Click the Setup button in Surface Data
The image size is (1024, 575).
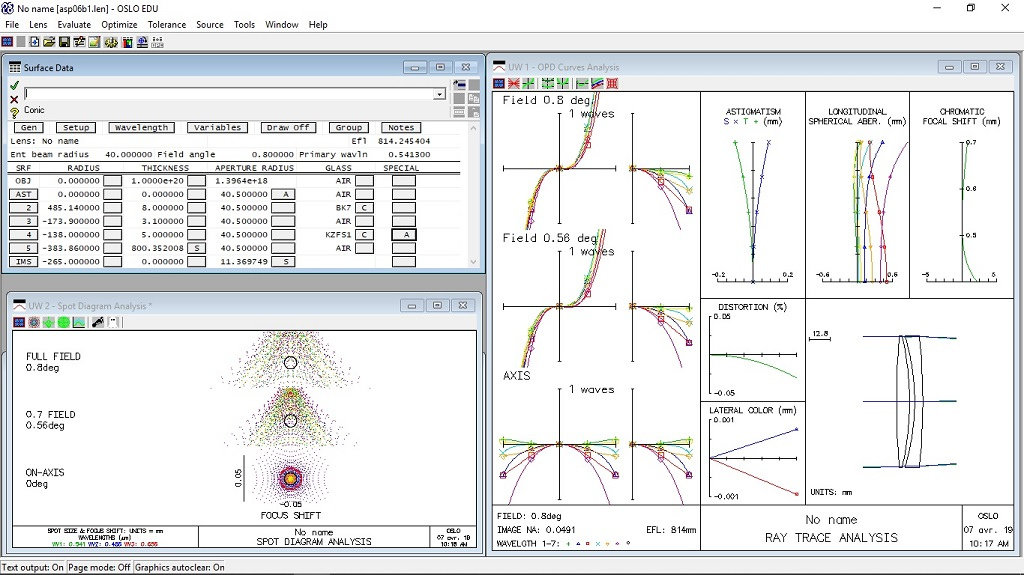(76, 127)
